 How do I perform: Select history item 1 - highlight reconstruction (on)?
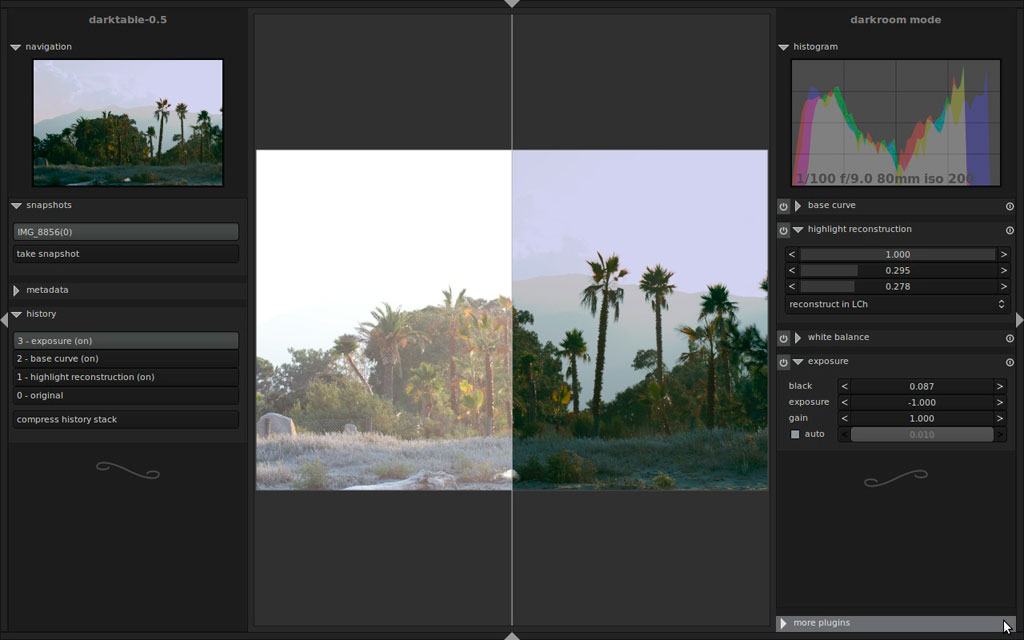(x=125, y=377)
